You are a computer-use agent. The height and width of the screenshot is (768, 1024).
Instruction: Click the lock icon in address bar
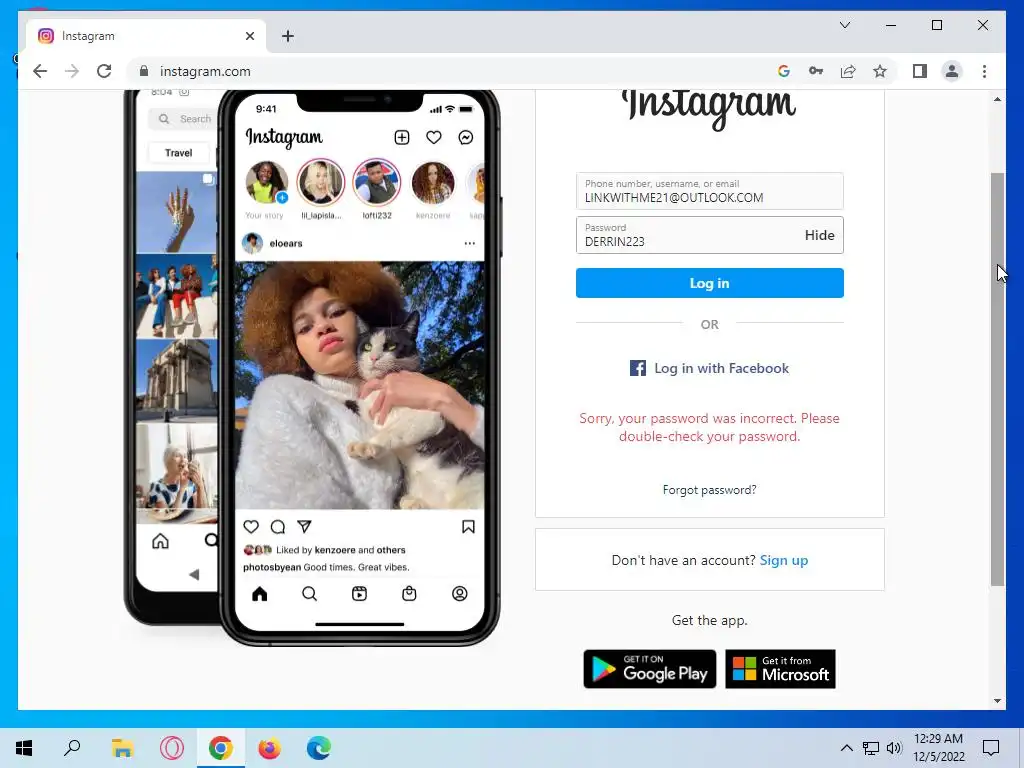[144, 71]
